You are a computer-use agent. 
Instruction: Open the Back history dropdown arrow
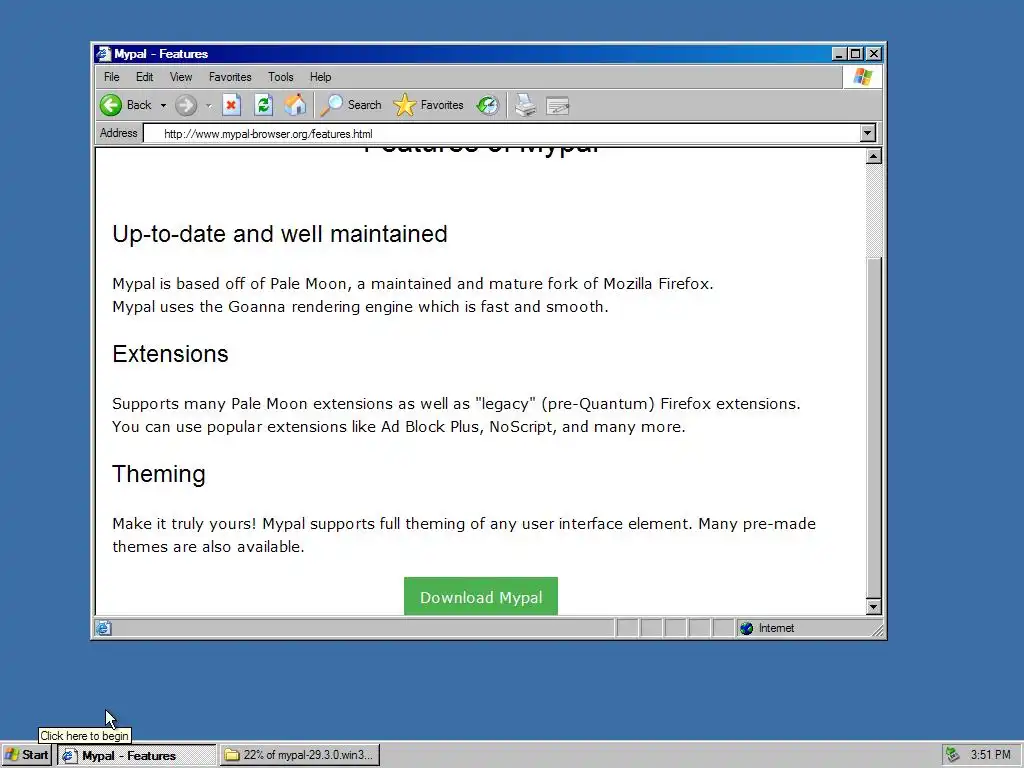[163, 105]
